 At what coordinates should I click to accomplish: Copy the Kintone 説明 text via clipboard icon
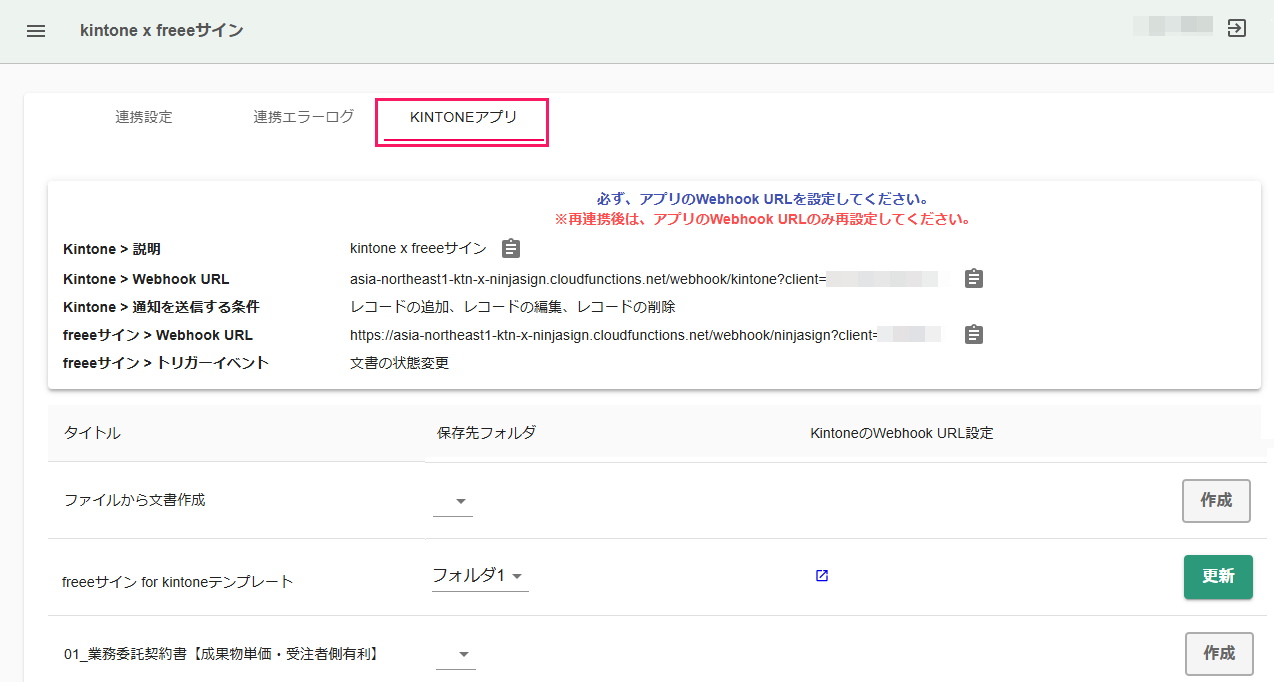pyautogui.click(x=511, y=248)
